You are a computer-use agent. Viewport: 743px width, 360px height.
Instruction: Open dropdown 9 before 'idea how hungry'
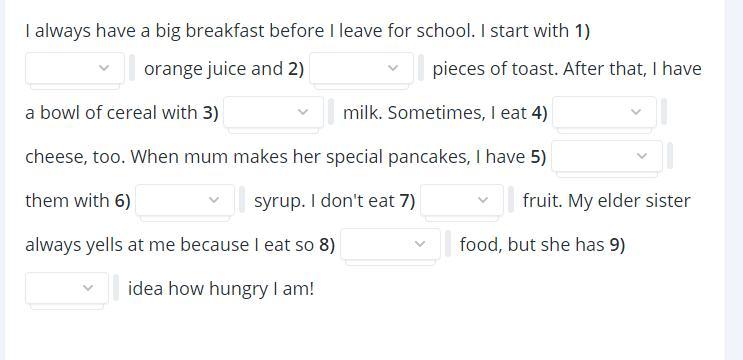[67, 288]
